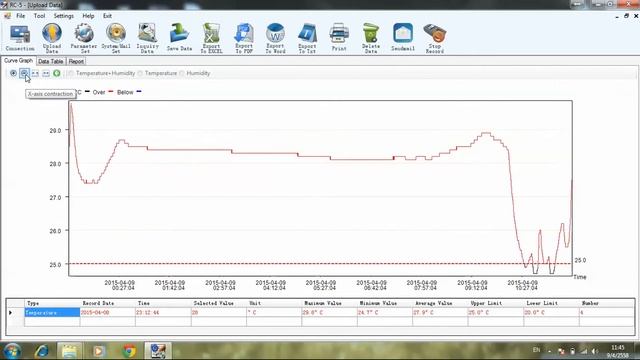Click the Below legend blue swatch
640x360 pixels.
coord(139,91)
